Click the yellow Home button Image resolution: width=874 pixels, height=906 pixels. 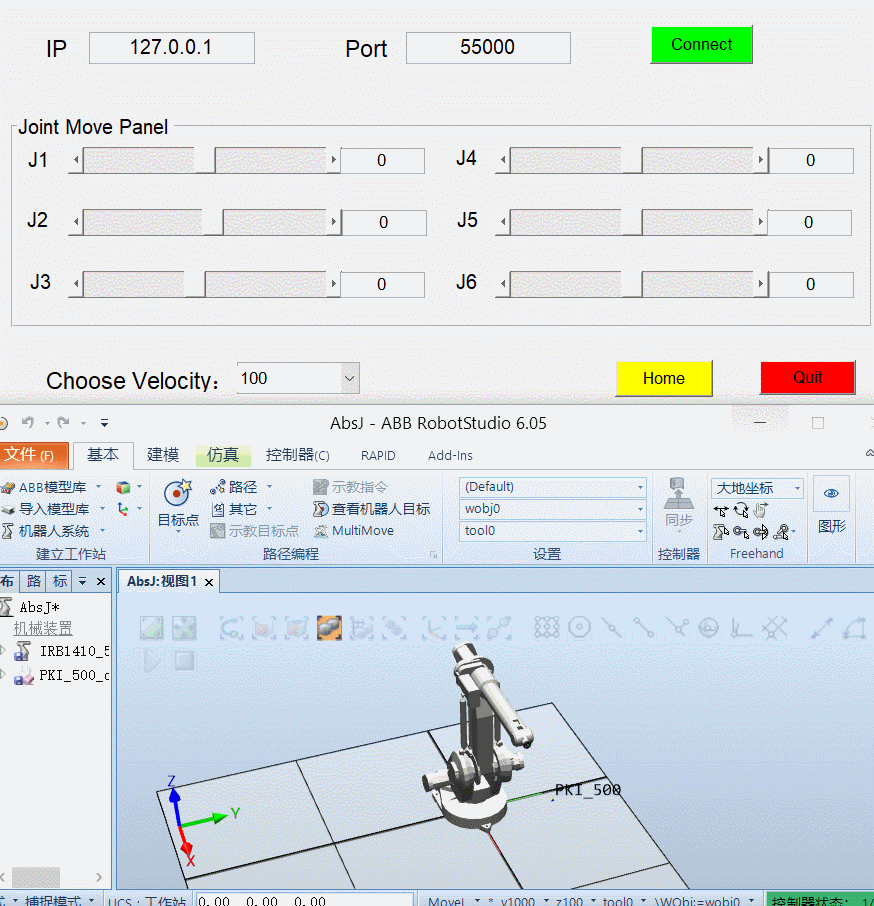click(663, 379)
